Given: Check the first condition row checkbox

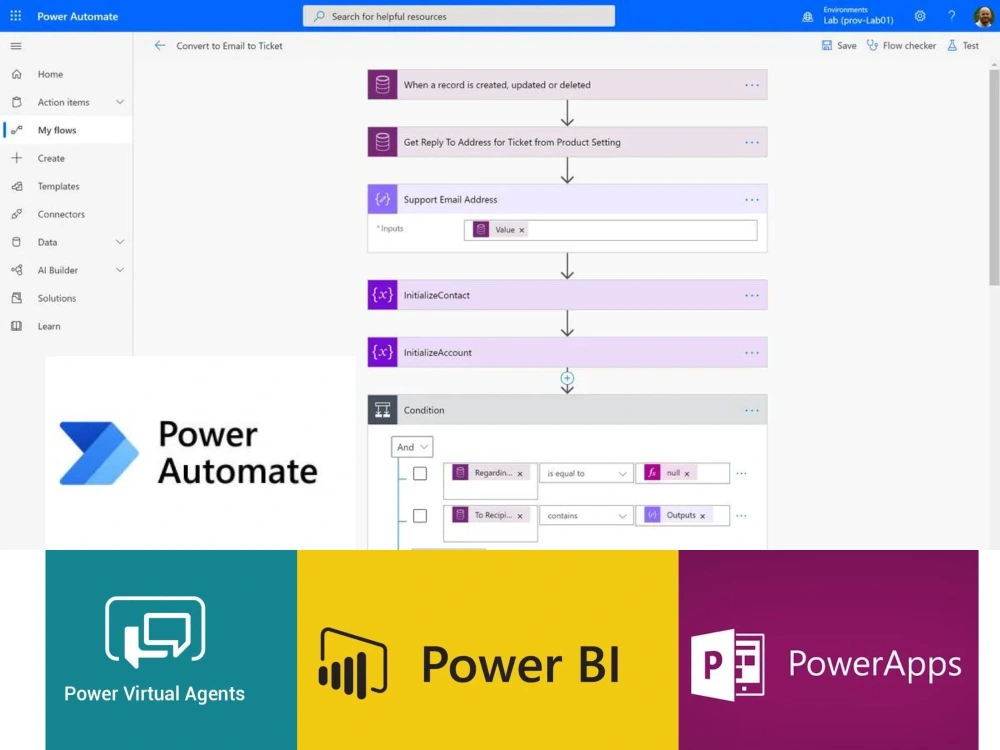Looking at the screenshot, I should (x=421, y=473).
